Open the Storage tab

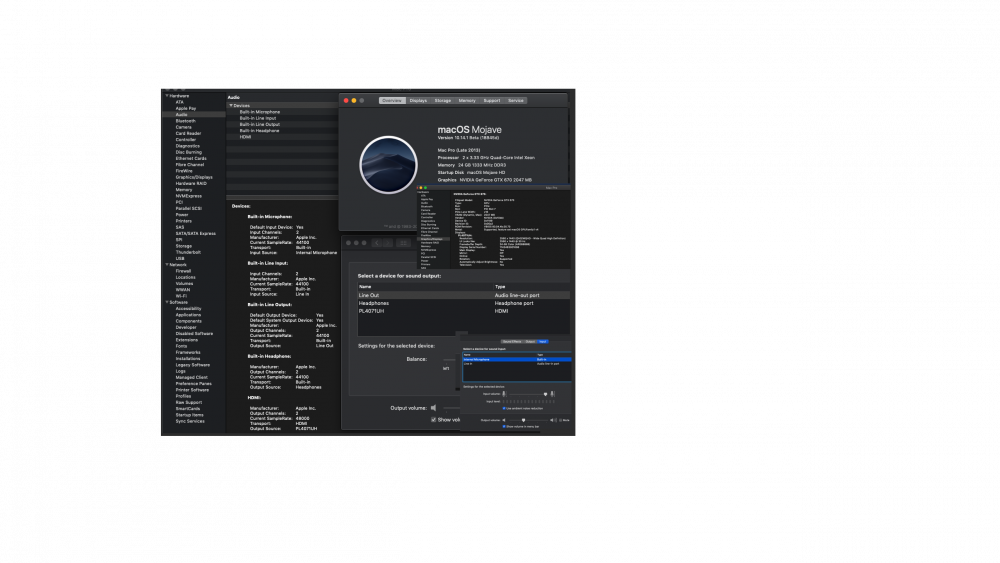tap(443, 101)
